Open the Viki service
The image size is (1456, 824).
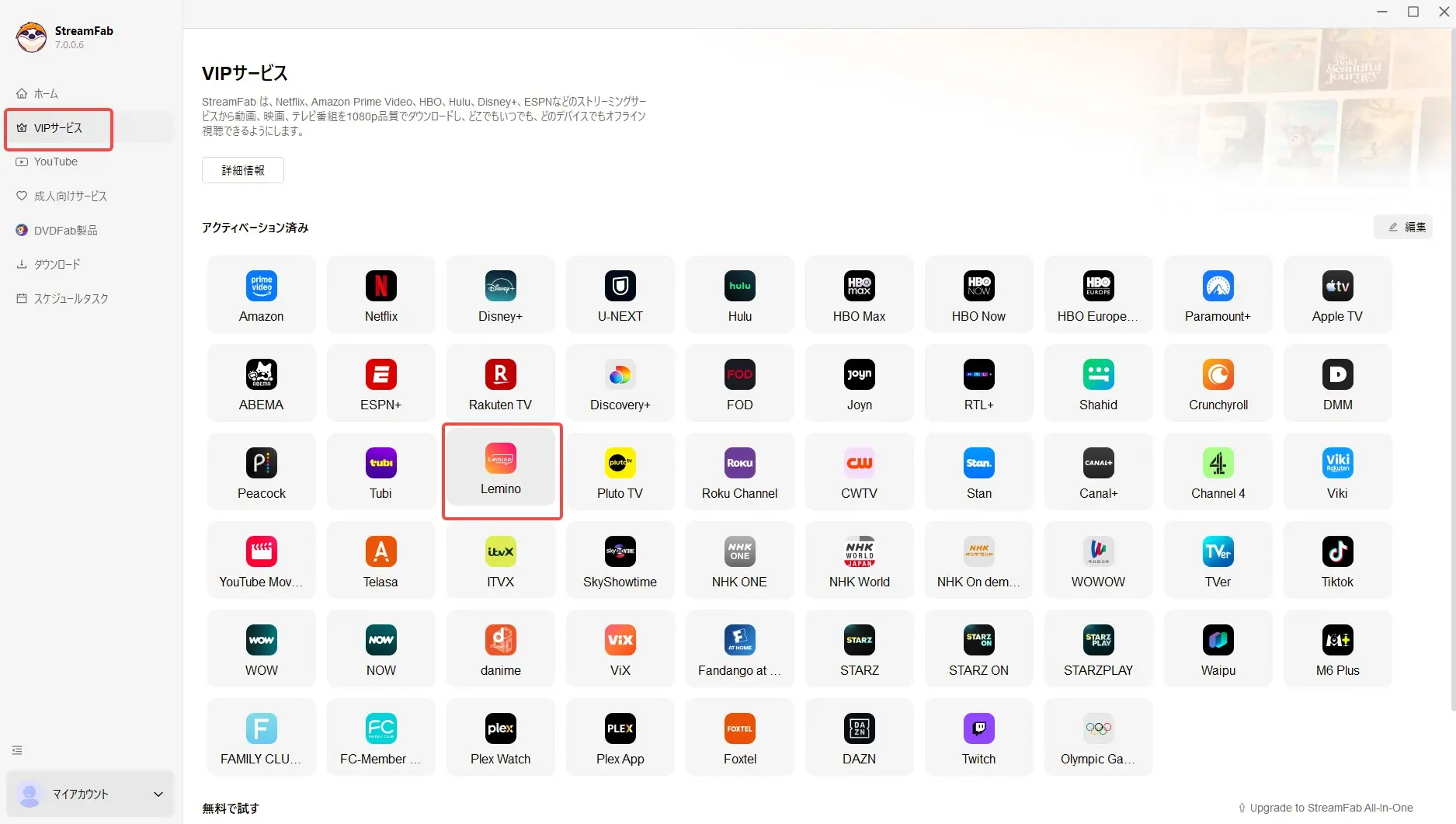(x=1338, y=472)
